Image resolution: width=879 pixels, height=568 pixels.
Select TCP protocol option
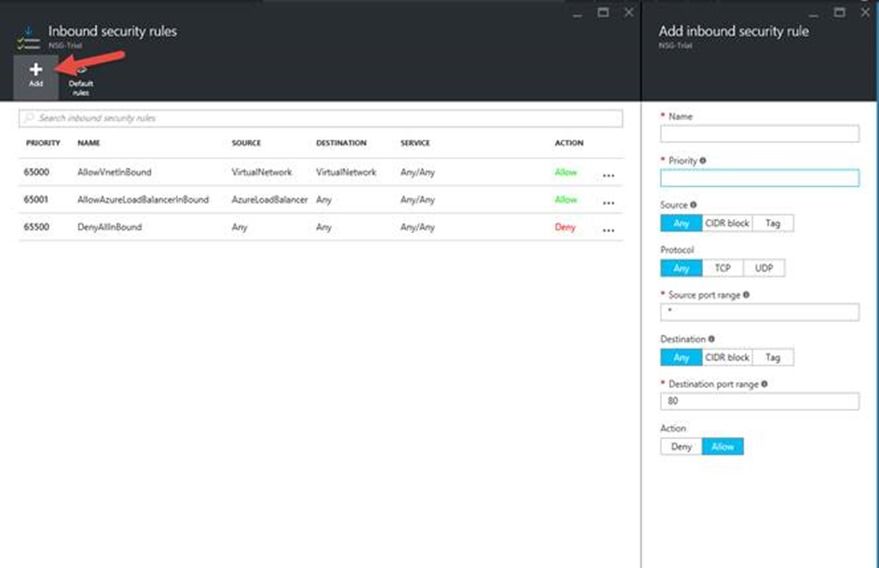[x=723, y=268]
